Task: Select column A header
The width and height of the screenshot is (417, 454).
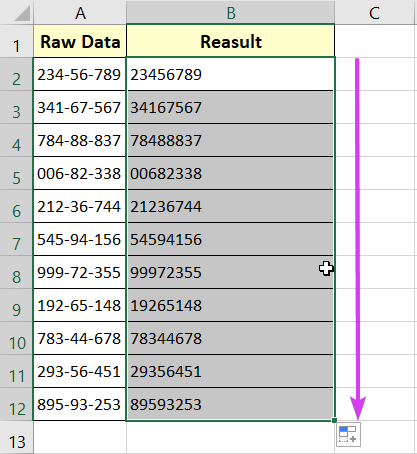Action: coord(80,12)
